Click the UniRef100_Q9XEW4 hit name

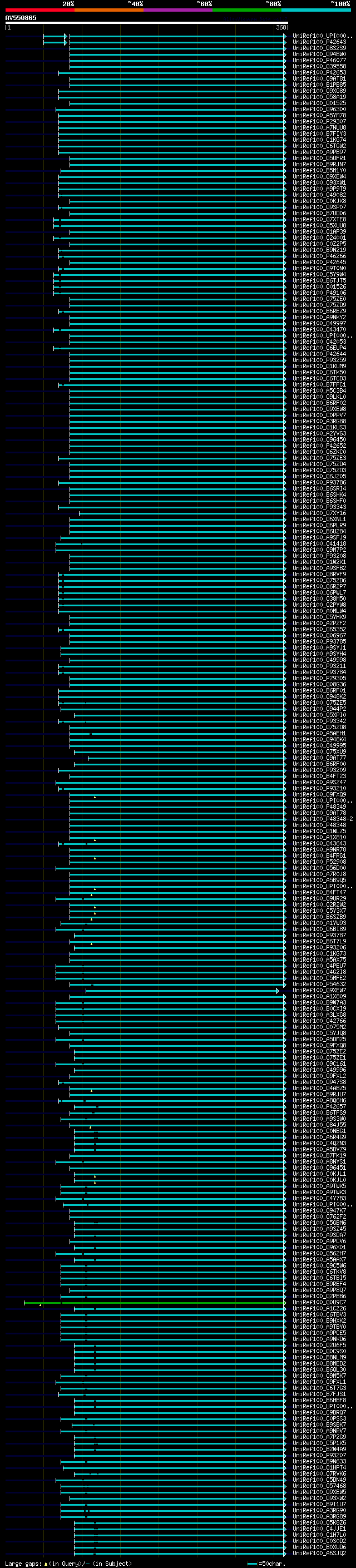tap(319, 176)
